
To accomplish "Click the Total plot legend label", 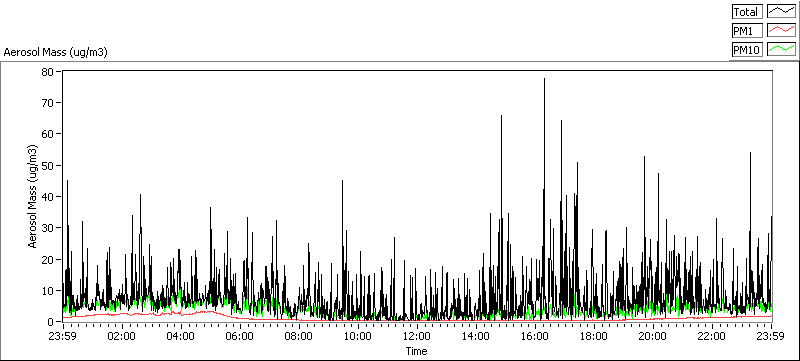I will [x=747, y=12].
